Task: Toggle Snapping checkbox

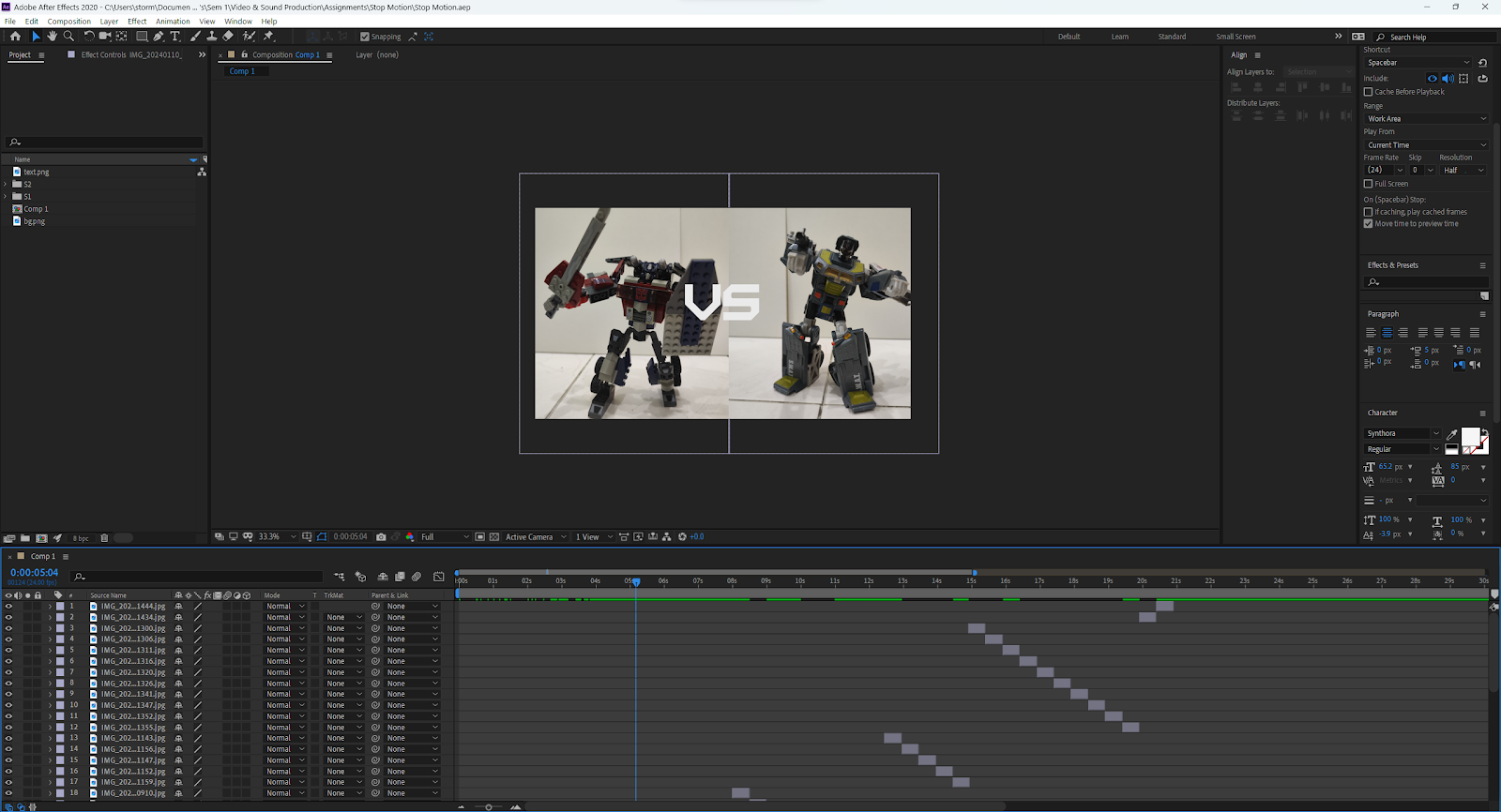Action: pos(365,37)
